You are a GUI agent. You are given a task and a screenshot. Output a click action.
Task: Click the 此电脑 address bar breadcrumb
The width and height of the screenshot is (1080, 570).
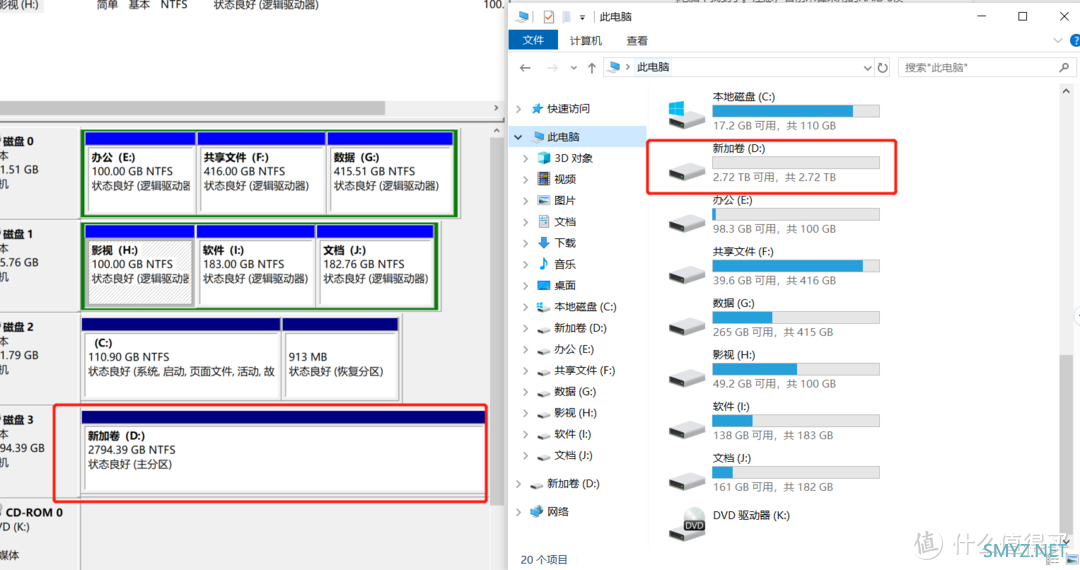click(653, 67)
